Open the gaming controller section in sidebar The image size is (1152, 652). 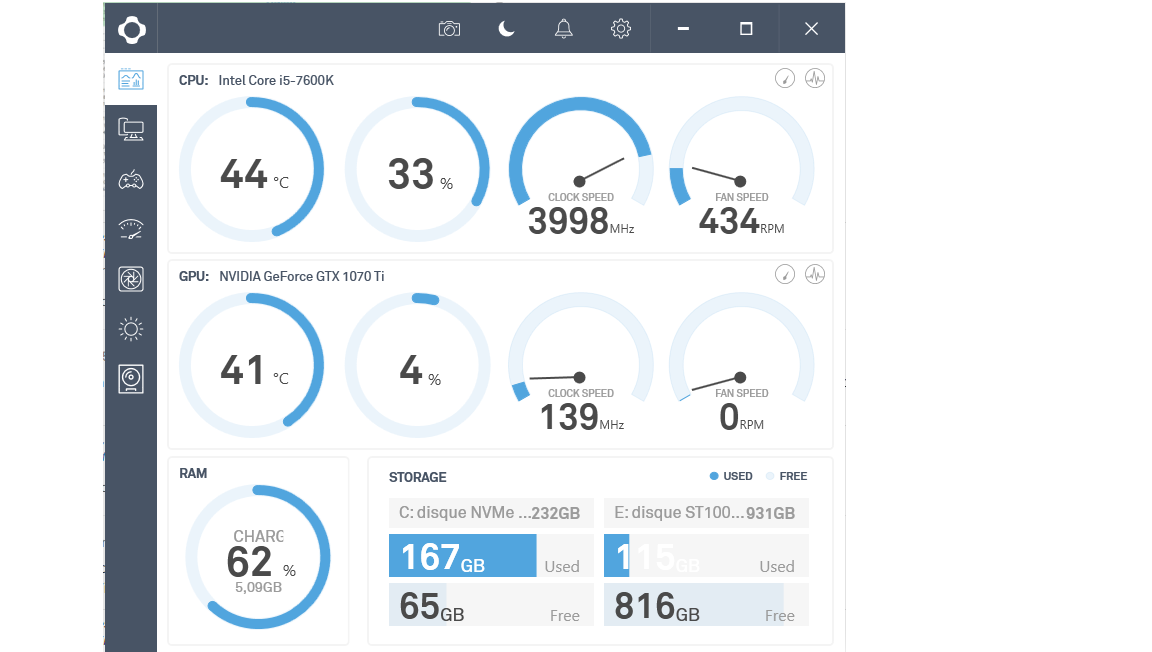tap(131, 180)
